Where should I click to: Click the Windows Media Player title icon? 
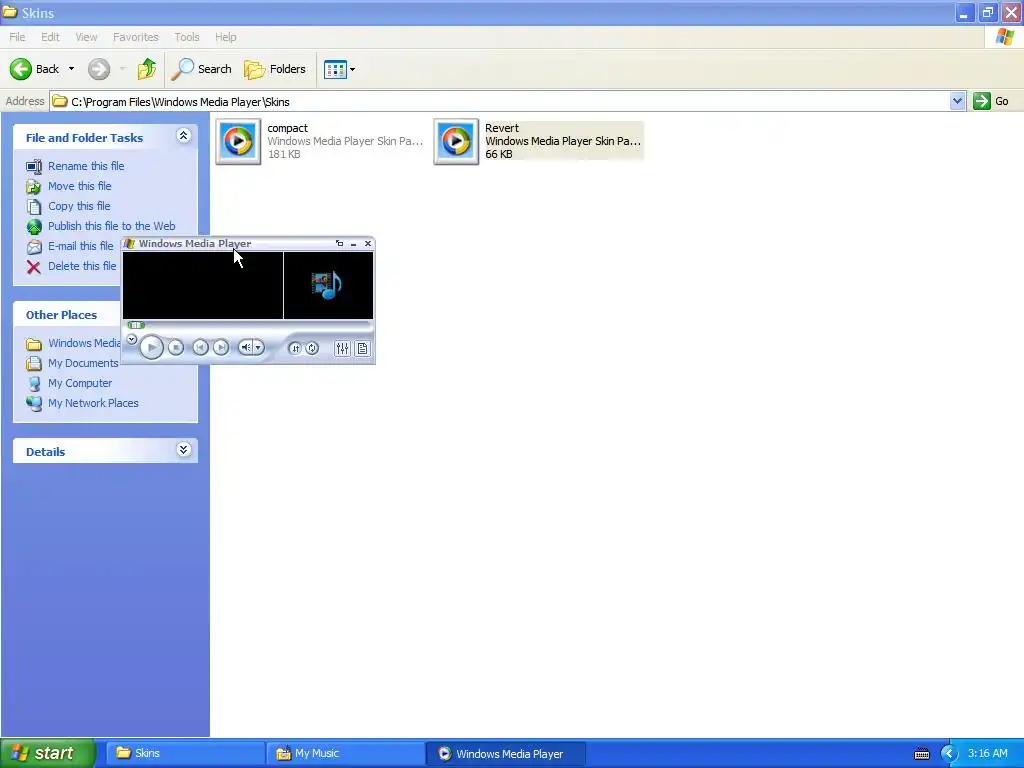(129, 244)
